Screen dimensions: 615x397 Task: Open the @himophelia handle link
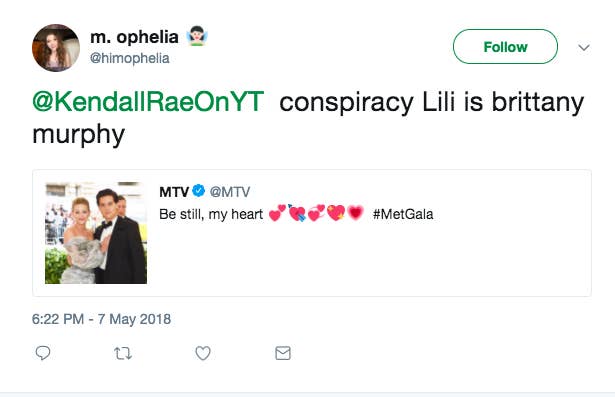[129, 58]
